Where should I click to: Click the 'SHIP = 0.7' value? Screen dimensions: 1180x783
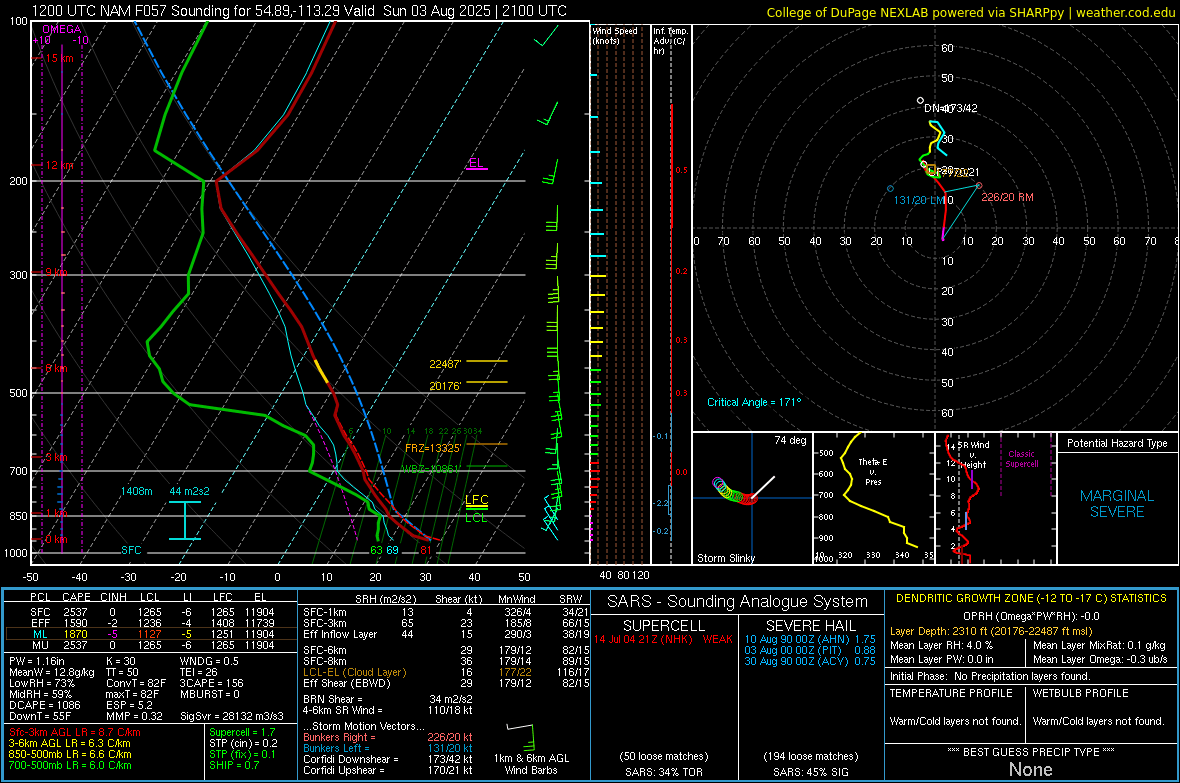(234, 765)
